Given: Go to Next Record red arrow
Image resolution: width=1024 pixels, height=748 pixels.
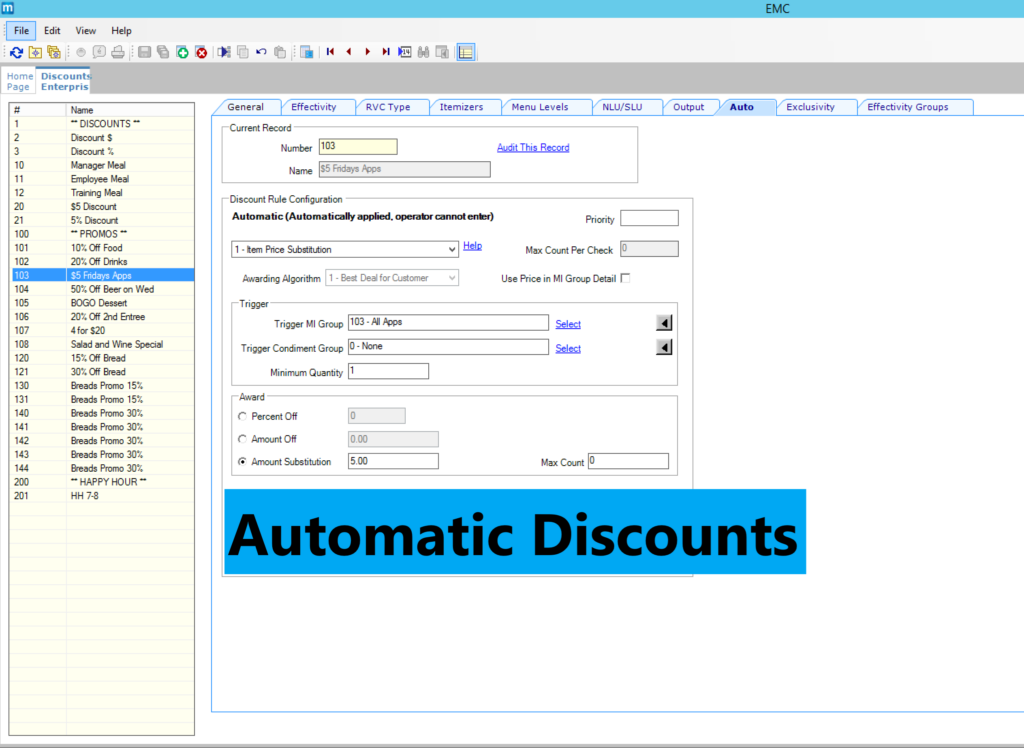Looking at the screenshot, I should tap(368, 52).
